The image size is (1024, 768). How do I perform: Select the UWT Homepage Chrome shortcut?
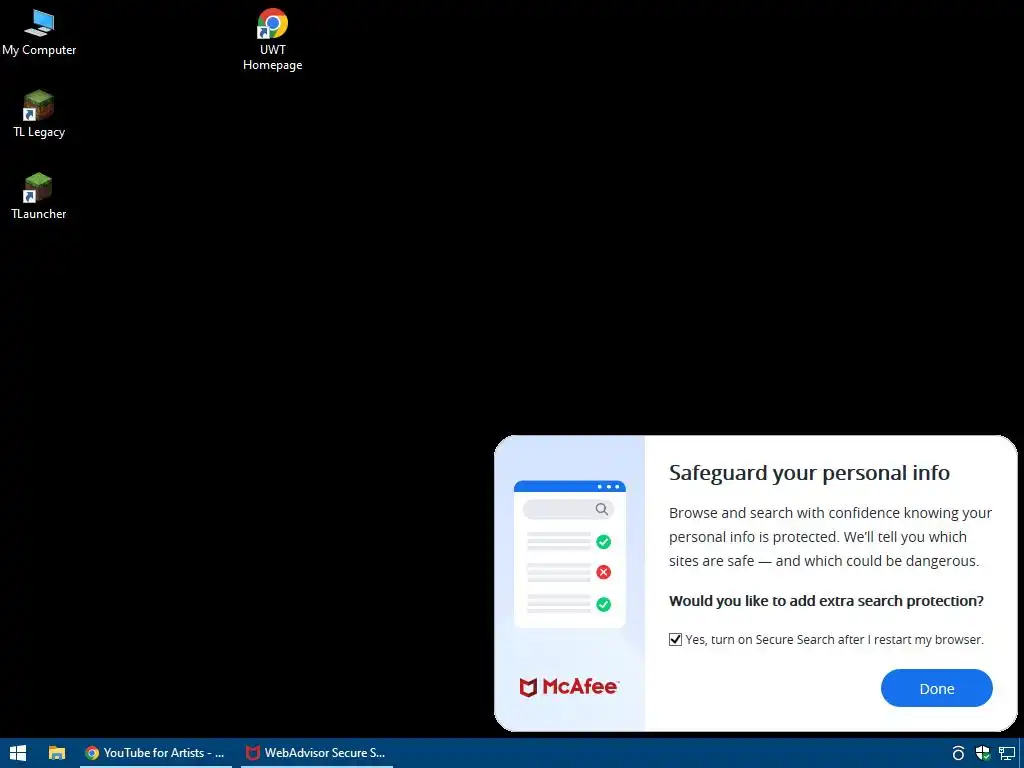pyautogui.click(x=272, y=39)
